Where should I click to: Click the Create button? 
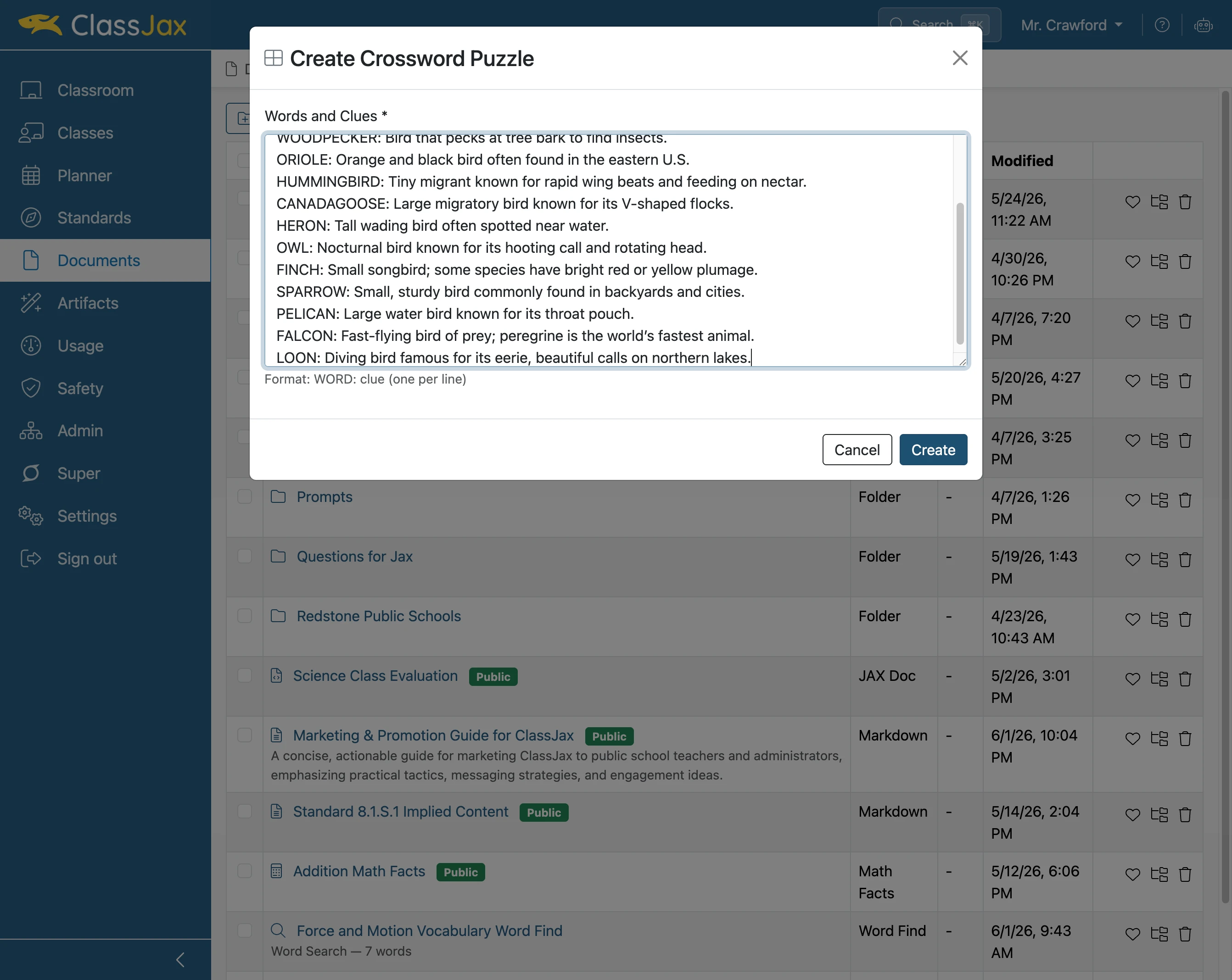coord(933,450)
